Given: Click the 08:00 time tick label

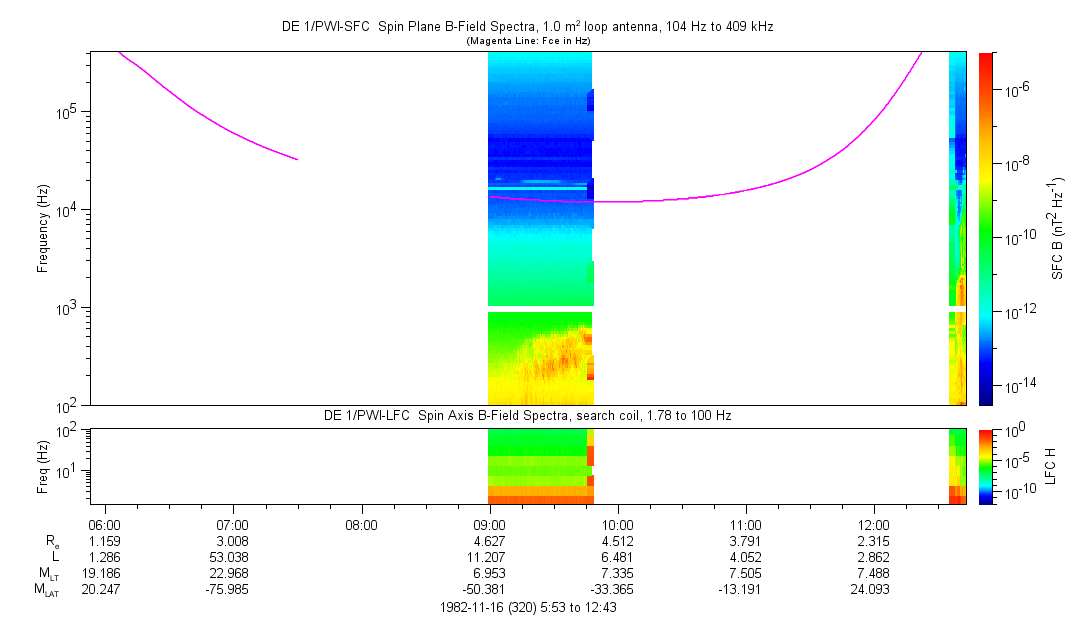Looking at the screenshot, I should (x=361, y=525).
